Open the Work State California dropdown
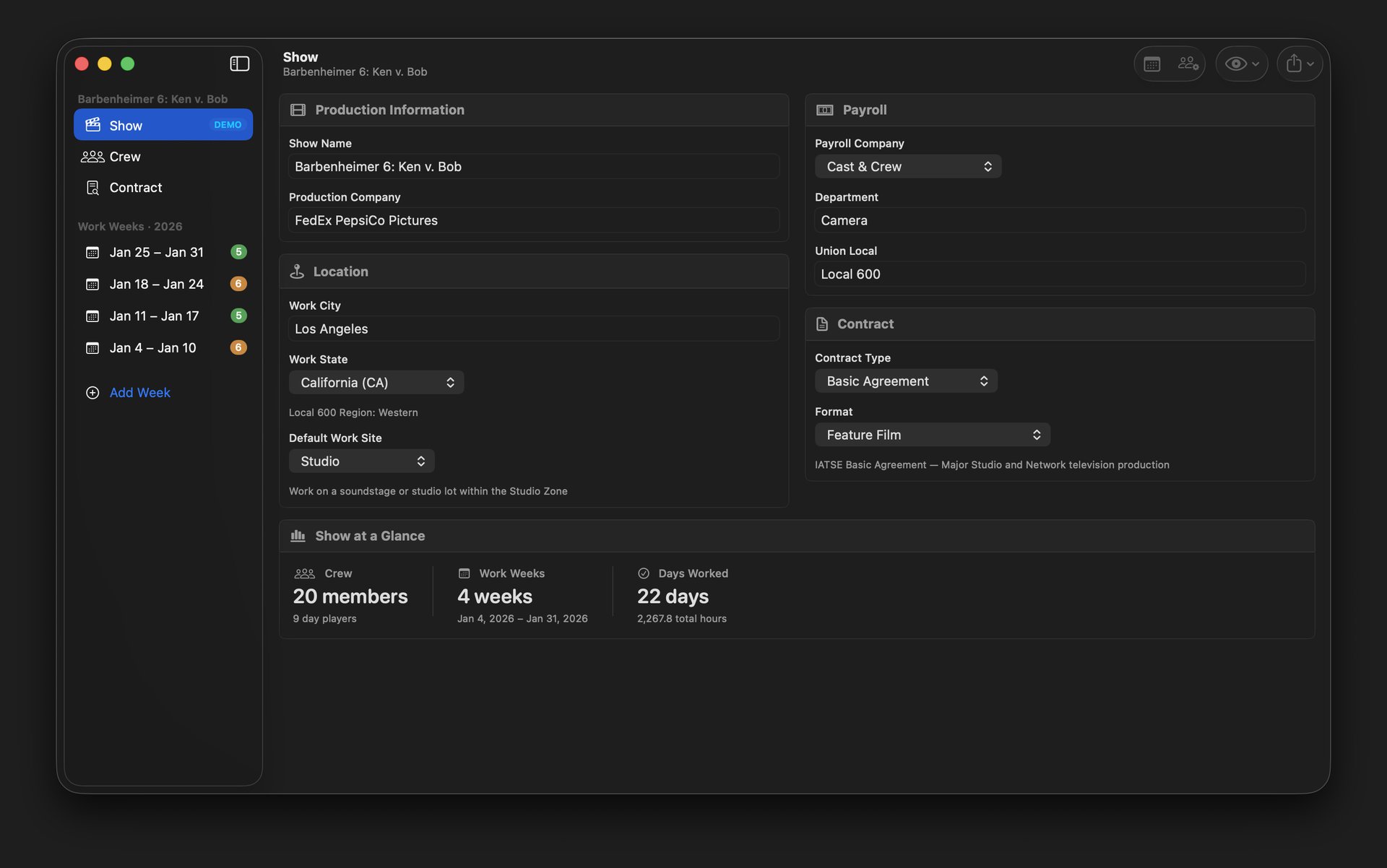Screen dimensions: 1387x868 click(x=376, y=382)
